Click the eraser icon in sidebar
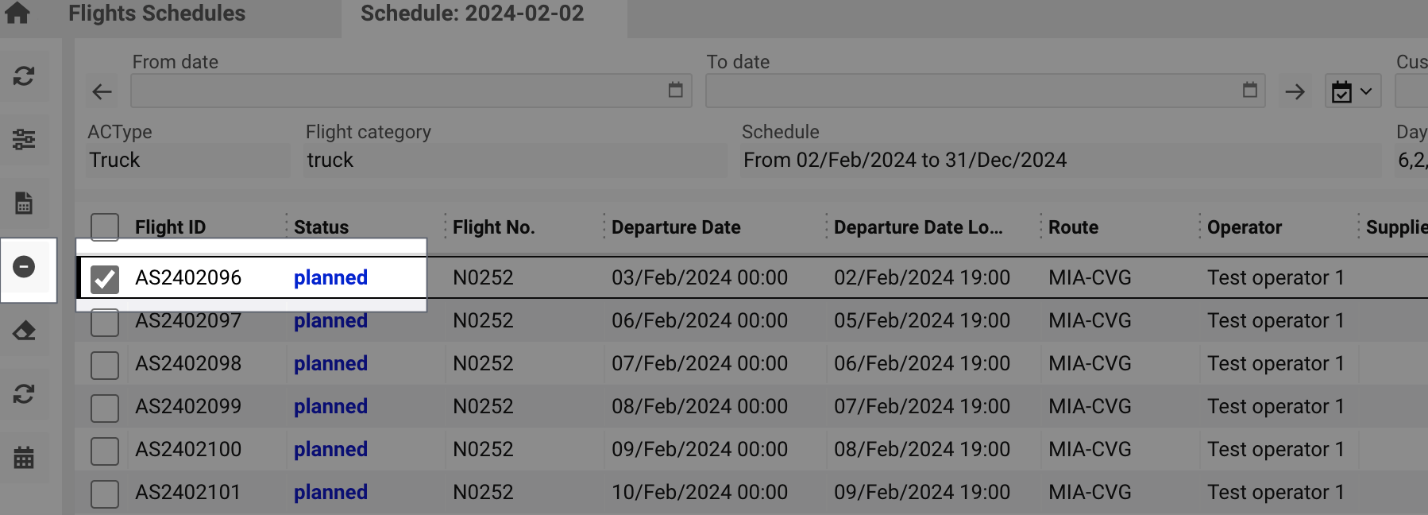This screenshot has height=515, width=1428. 24,331
